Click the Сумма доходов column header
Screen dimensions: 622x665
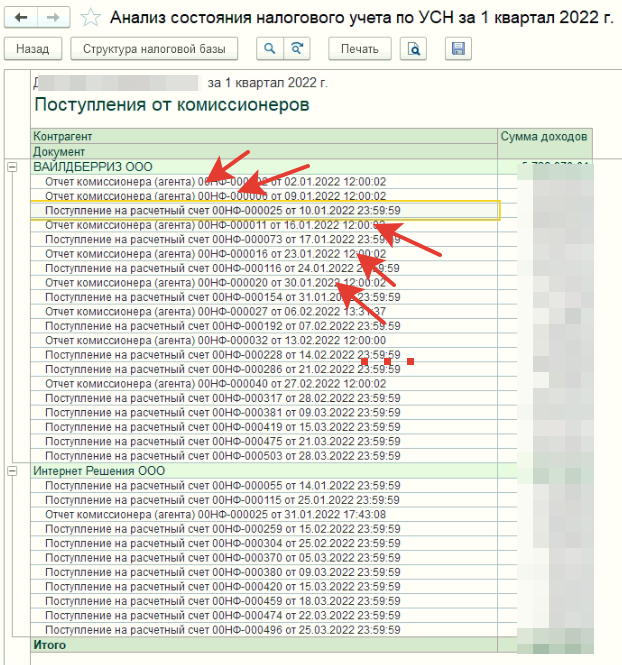coord(545,136)
